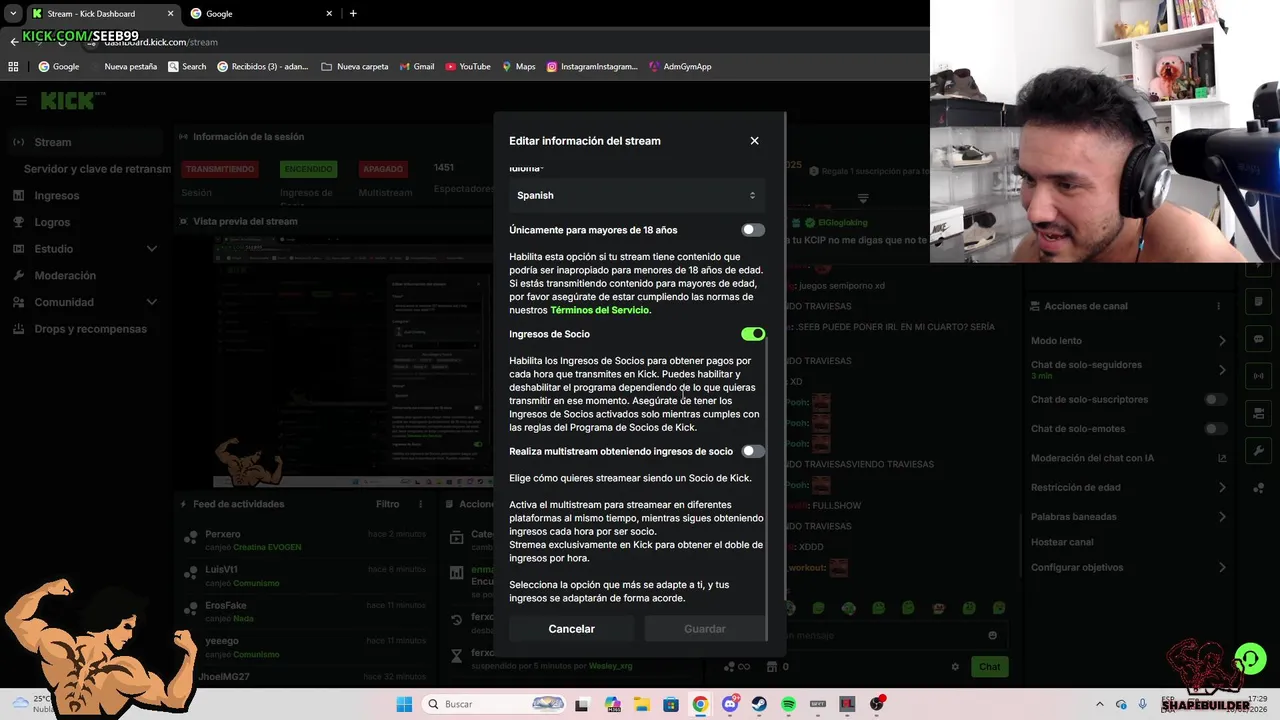Open the YouTube bookmark
1280x720 pixels.
[468, 67]
